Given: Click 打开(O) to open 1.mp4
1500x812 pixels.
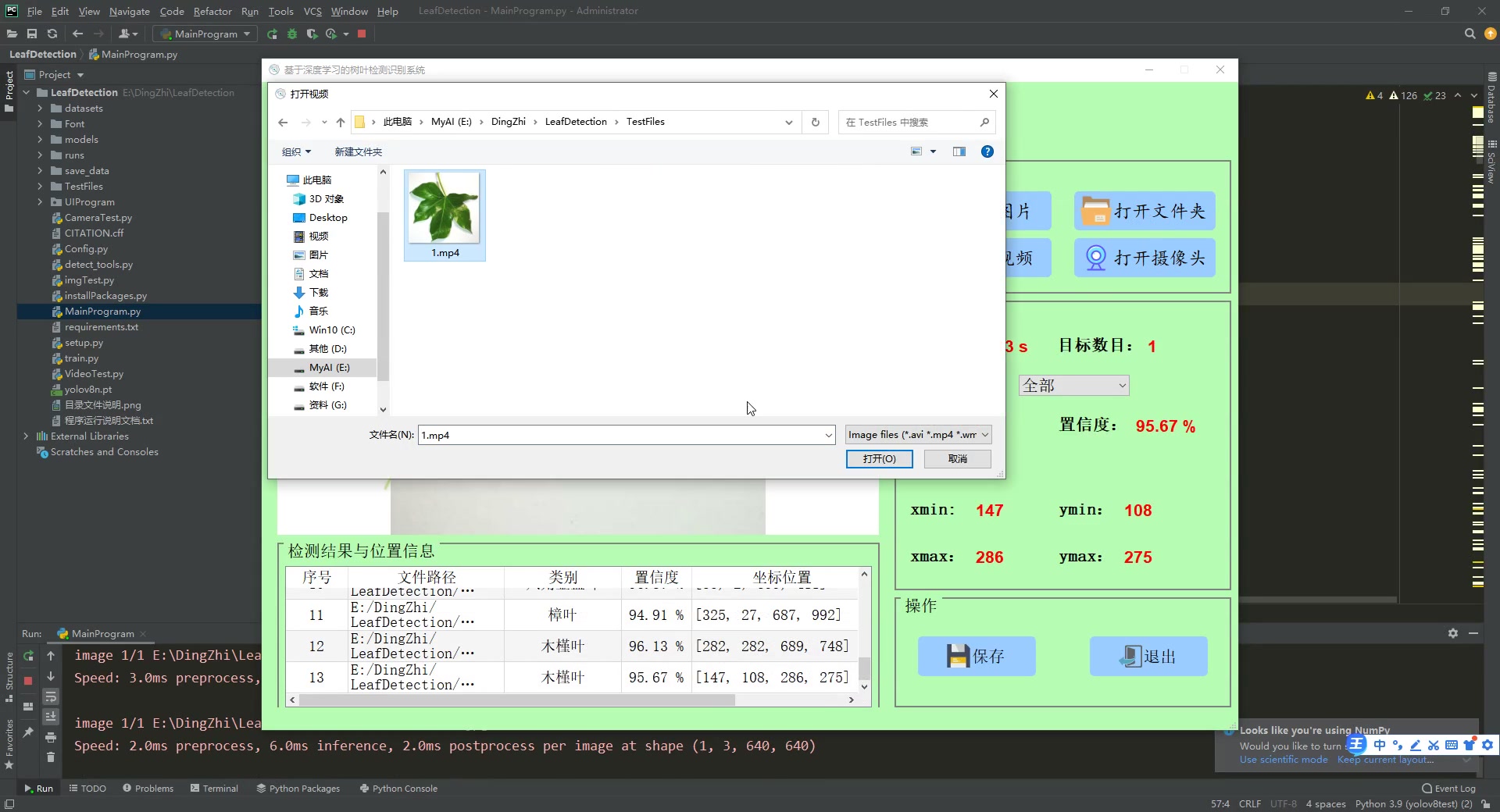Looking at the screenshot, I should 879,459.
